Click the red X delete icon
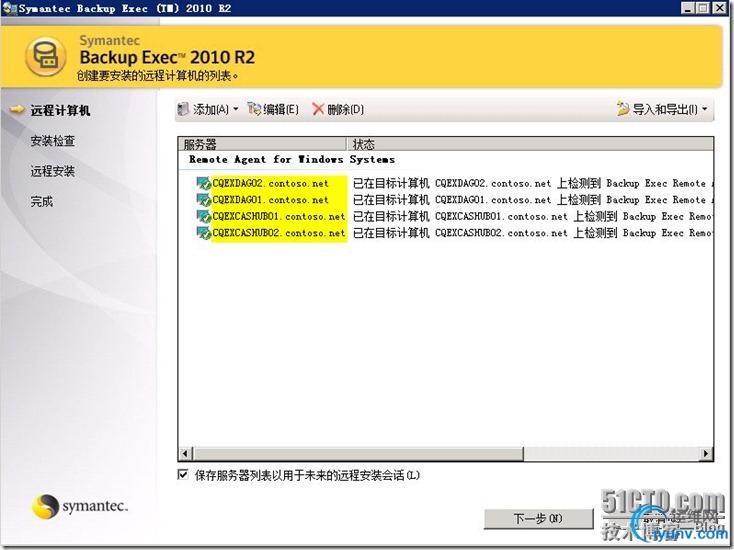Image resolution: width=734 pixels, height=550 pixels. (318, 110)
